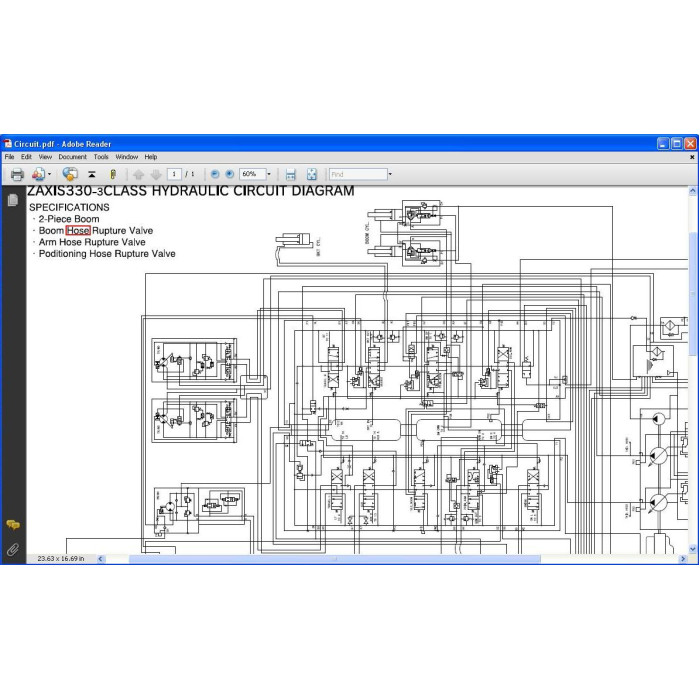Open the Edit menu
The height and width of the screenshot is (700, 700).
click(26, 157)
